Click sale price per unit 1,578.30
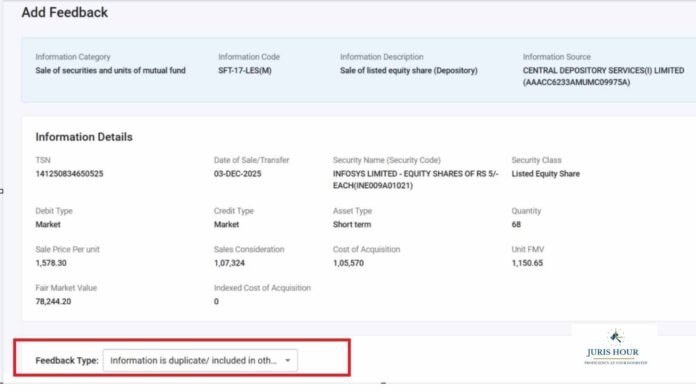 51,263
